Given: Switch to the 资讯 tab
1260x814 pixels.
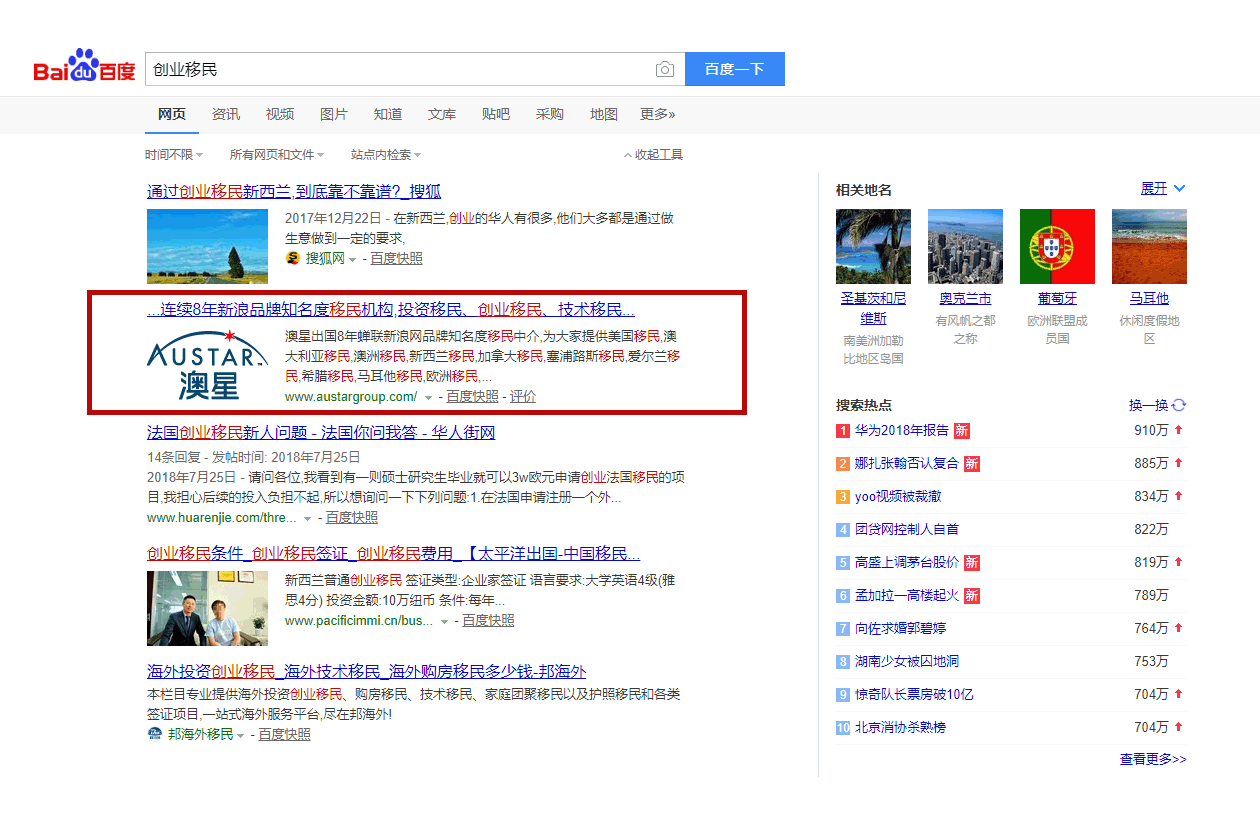Looking at the screenshot, I should (226, 114).
